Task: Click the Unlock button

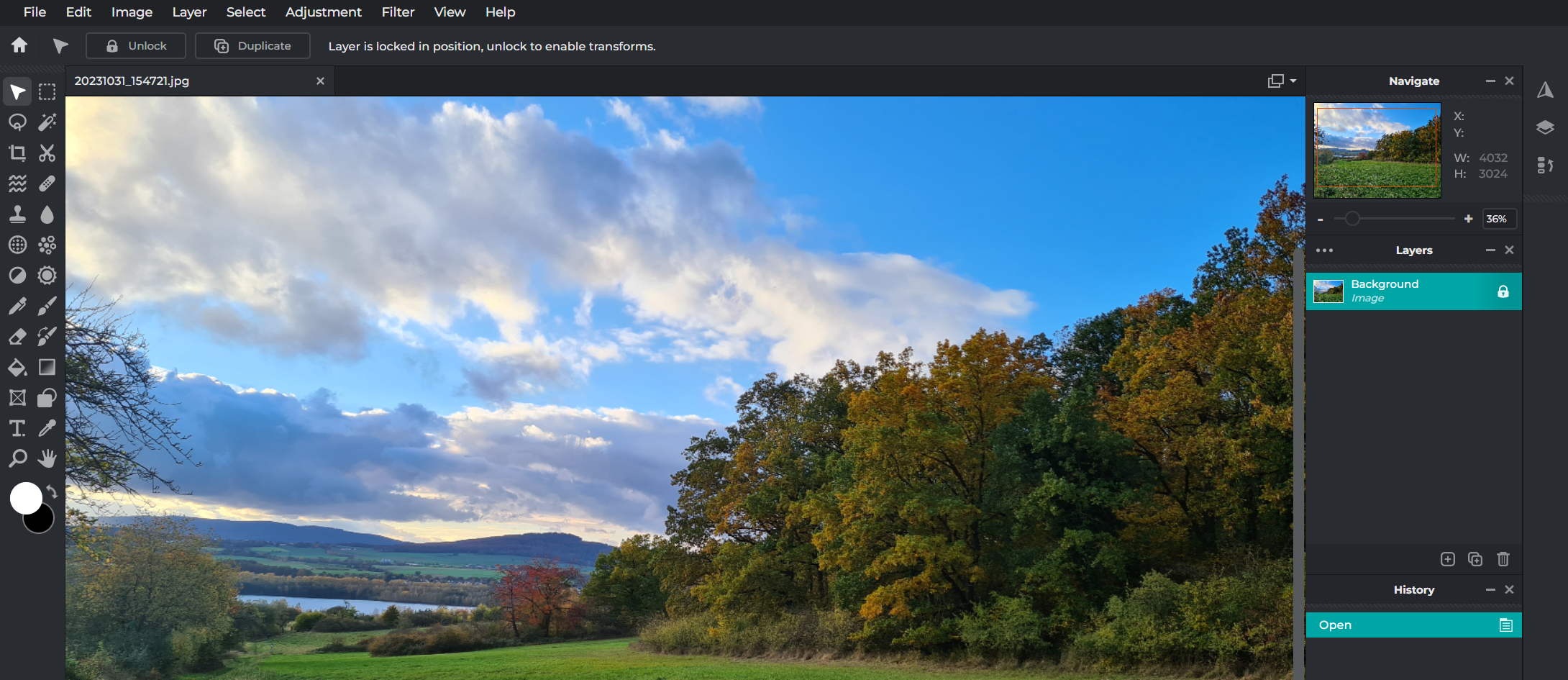Action: point(136,46)
